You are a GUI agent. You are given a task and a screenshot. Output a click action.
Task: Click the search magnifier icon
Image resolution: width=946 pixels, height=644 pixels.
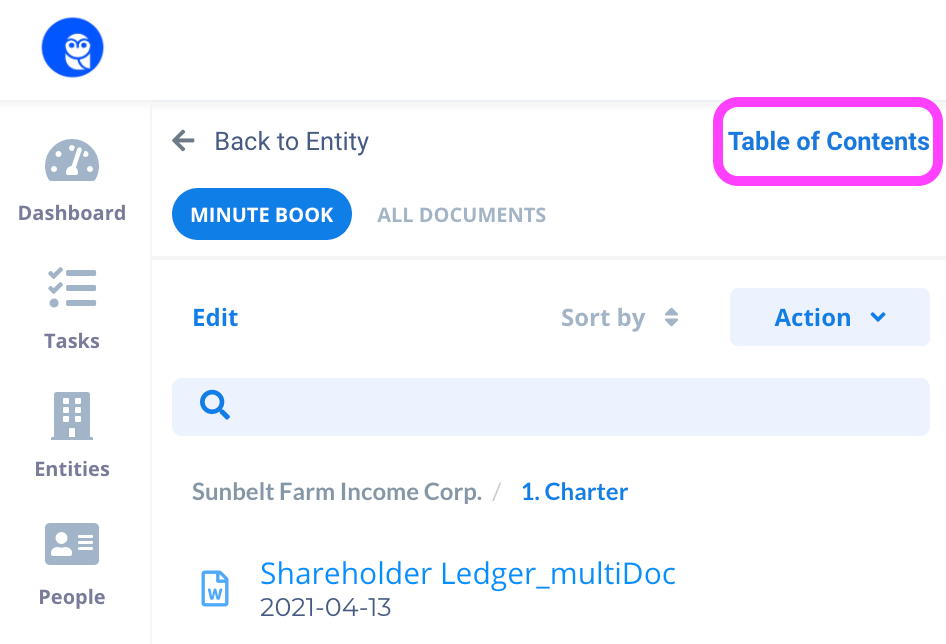pyautogui.click(x=215, y=404)
